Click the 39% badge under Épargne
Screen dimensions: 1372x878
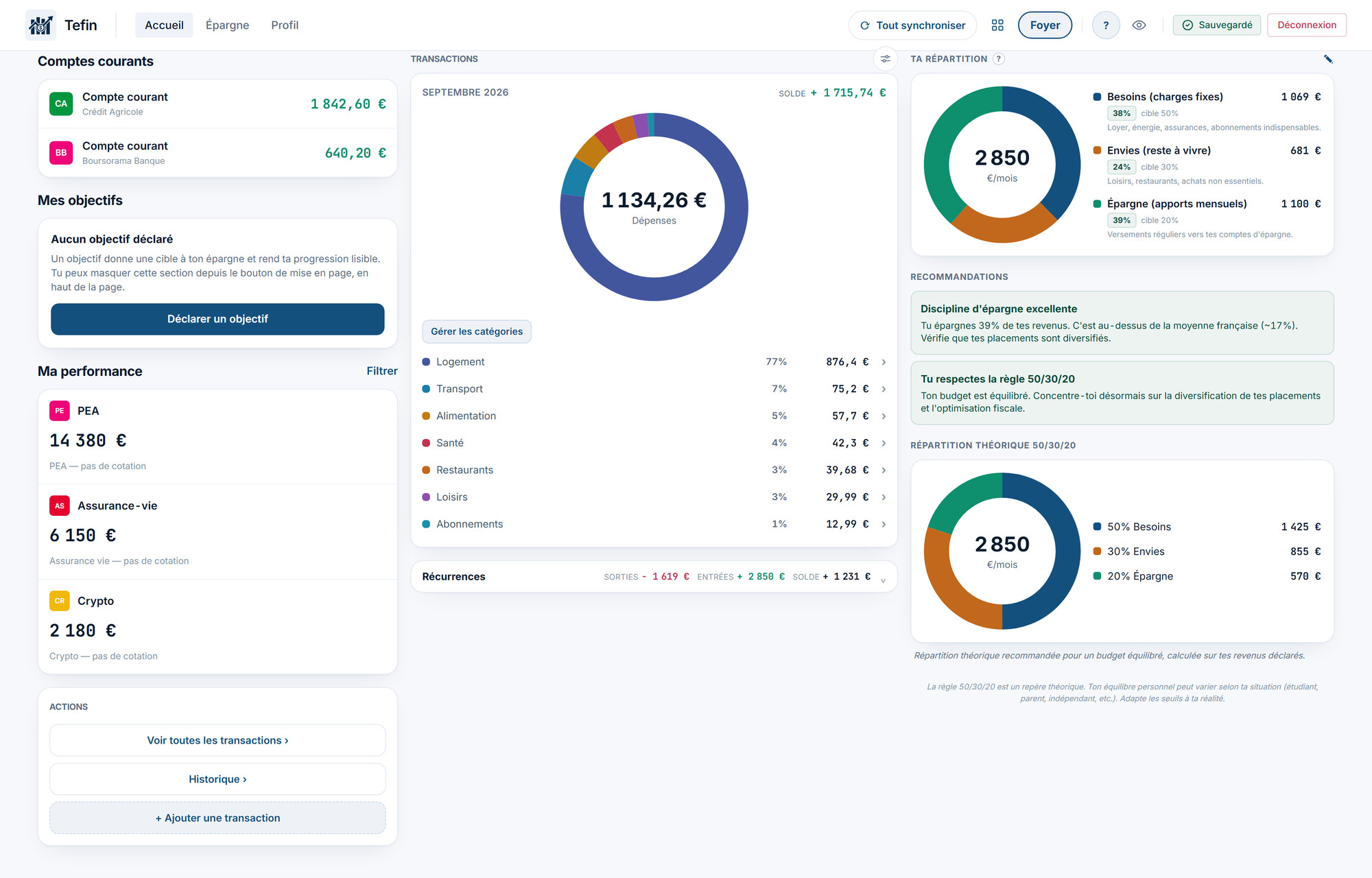[x=1122, y=220]
